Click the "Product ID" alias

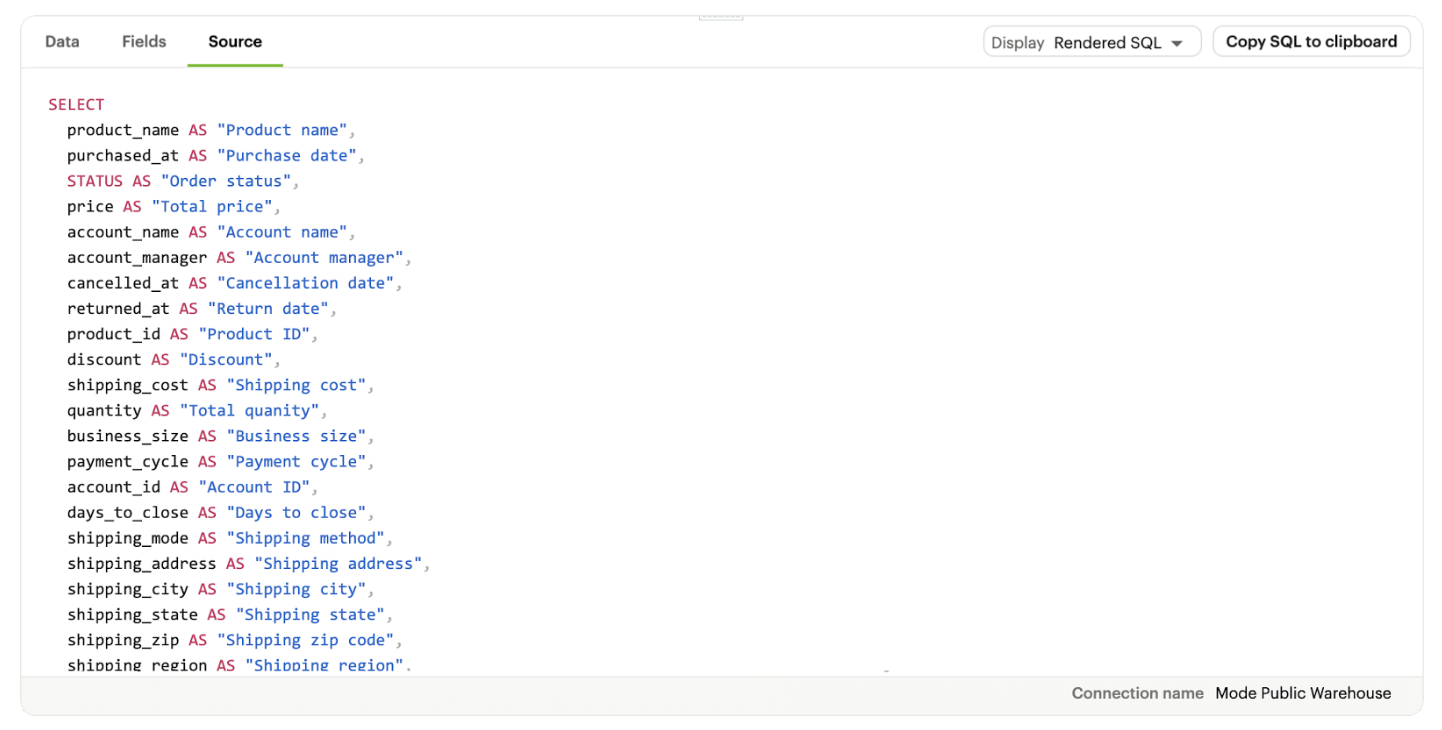254,334
